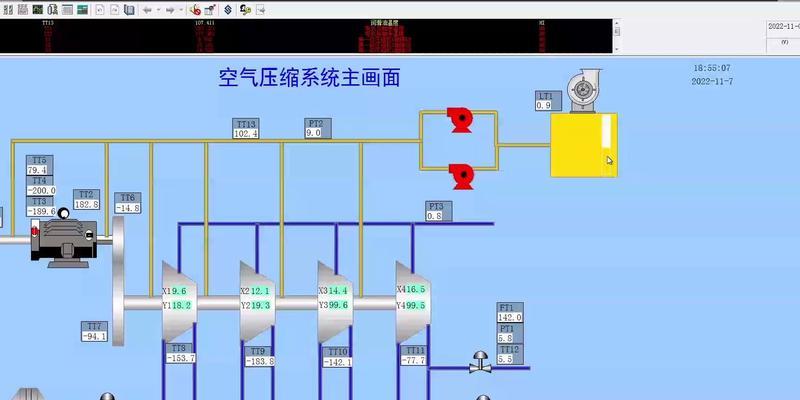Click the printer-like icon with red mark
This screenshot has height=400, width=800.
click(x=209, y=10)
